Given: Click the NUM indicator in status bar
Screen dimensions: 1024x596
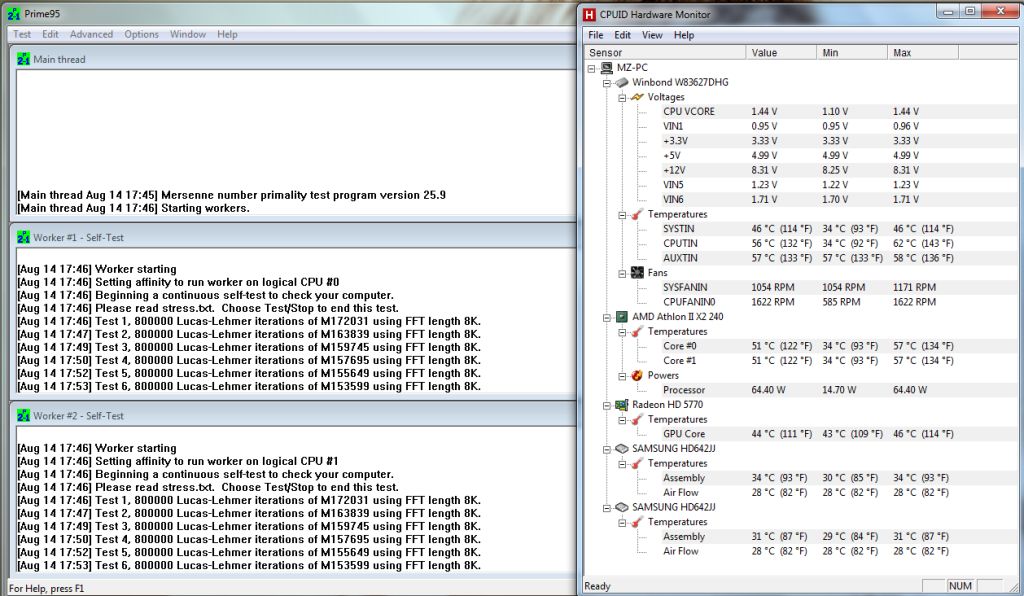Looking at the screenshot, I should tap(960, 586).
